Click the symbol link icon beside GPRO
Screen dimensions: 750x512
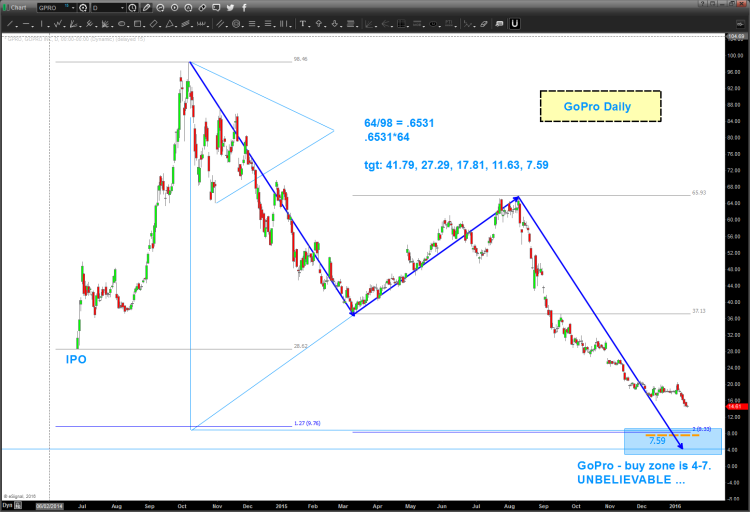point(83,8)
